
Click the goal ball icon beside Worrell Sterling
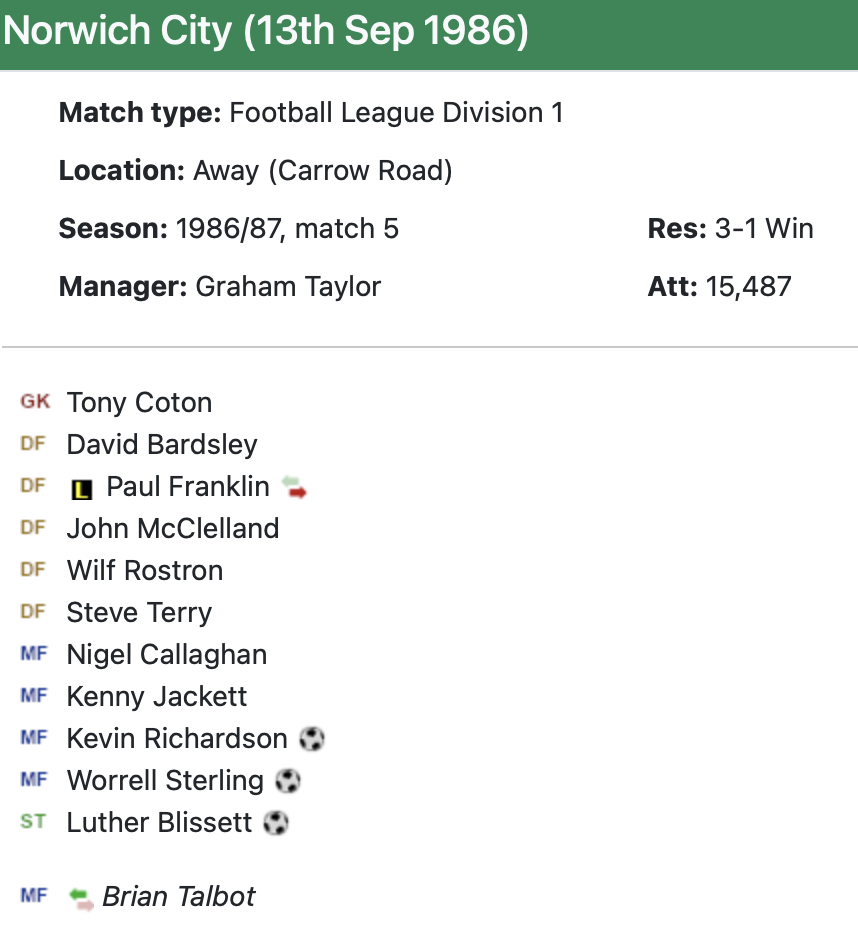pos(288,781)
